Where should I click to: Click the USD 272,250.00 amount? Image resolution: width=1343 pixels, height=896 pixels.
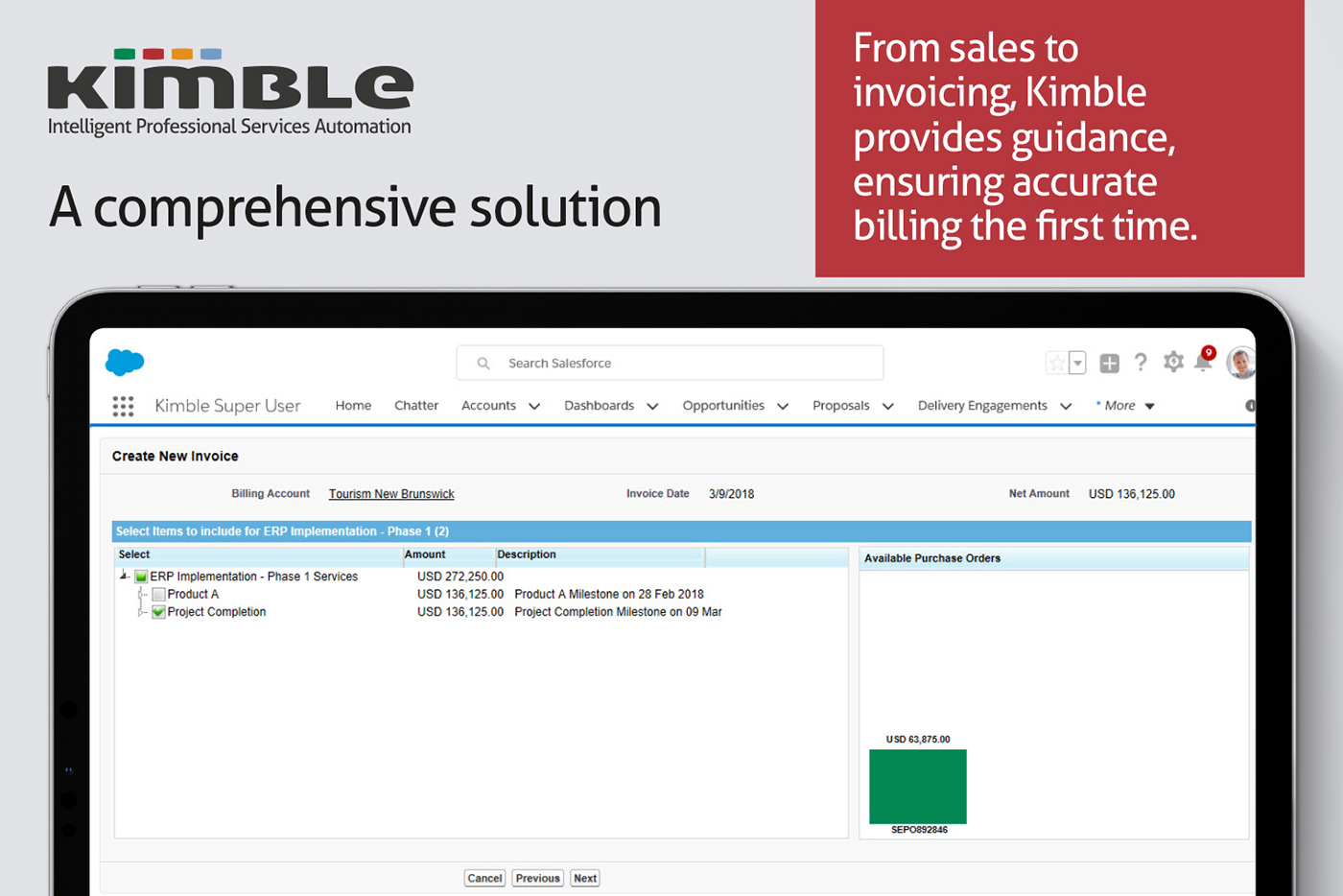tap(460, 577)
